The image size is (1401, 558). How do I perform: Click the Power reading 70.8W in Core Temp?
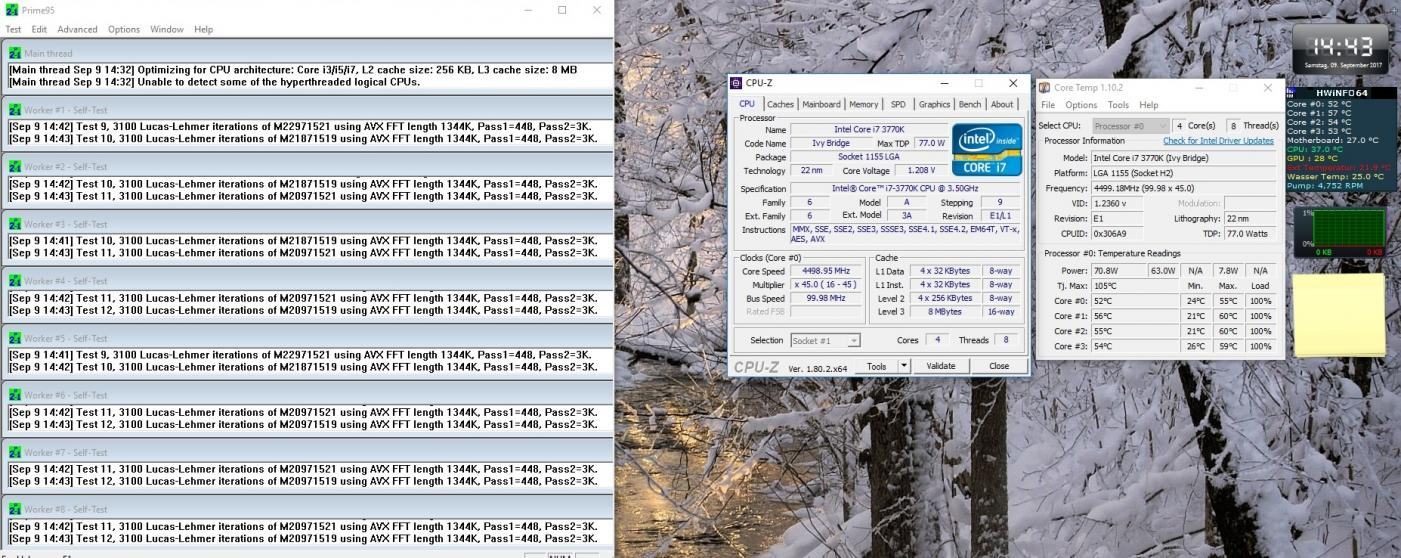click(x=1119, y=271)
